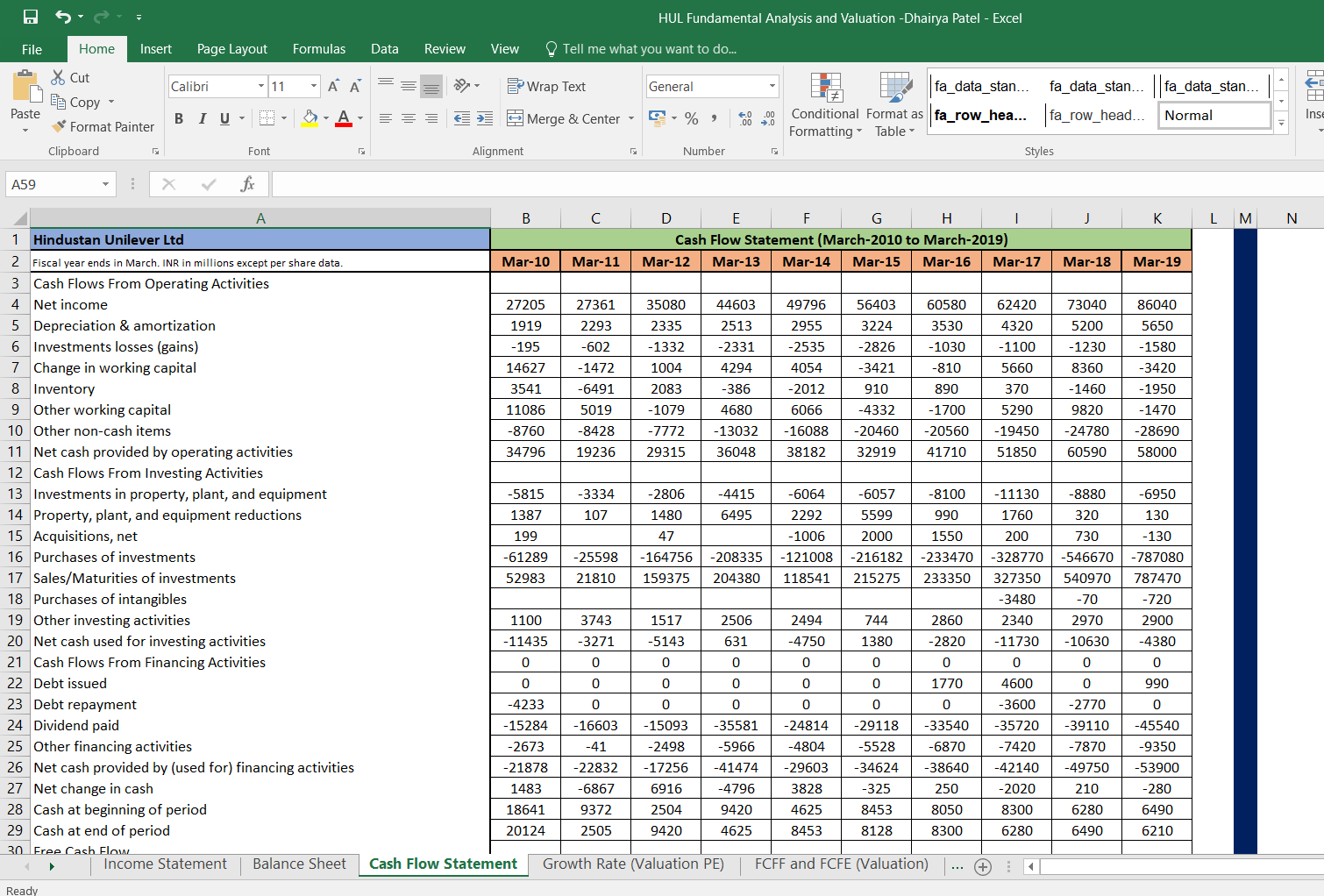The width and height of the screenshot is (1324, 896).
Task: Toggle Bottom Align button
Action: pyautogui.click(x=431, y=85)
